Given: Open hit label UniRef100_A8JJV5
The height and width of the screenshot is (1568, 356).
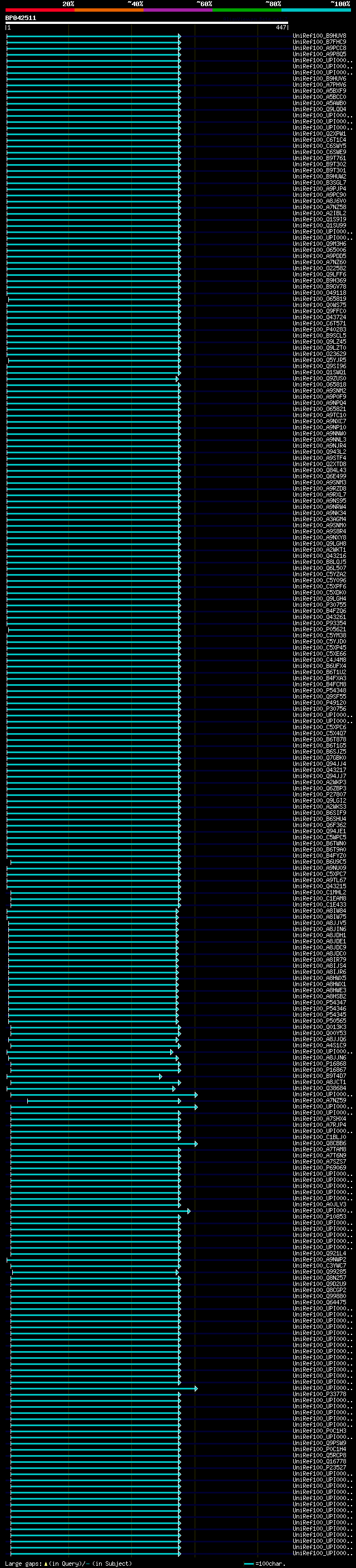Looking at the screenshot, I should [319, 923].
